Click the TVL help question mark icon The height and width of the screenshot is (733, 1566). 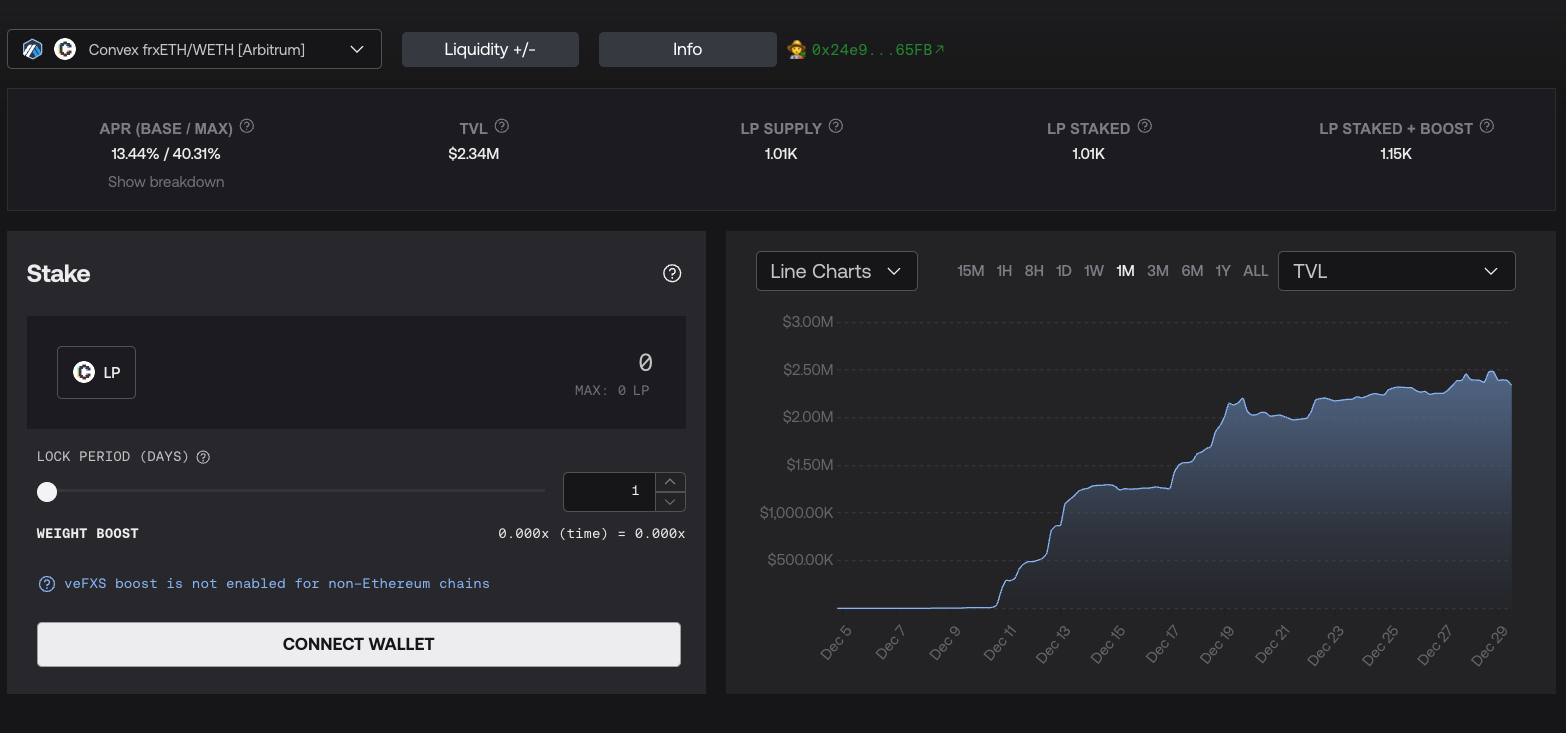[x=502, y=127]
